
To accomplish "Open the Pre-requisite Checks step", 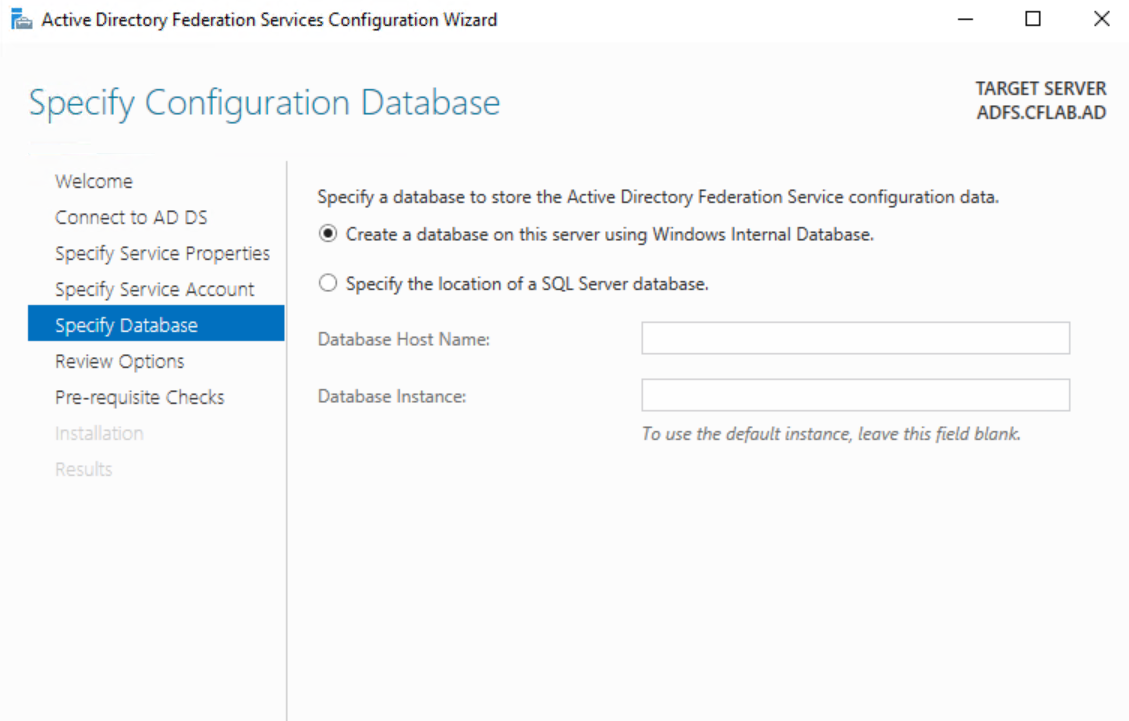I will (140, 397).
